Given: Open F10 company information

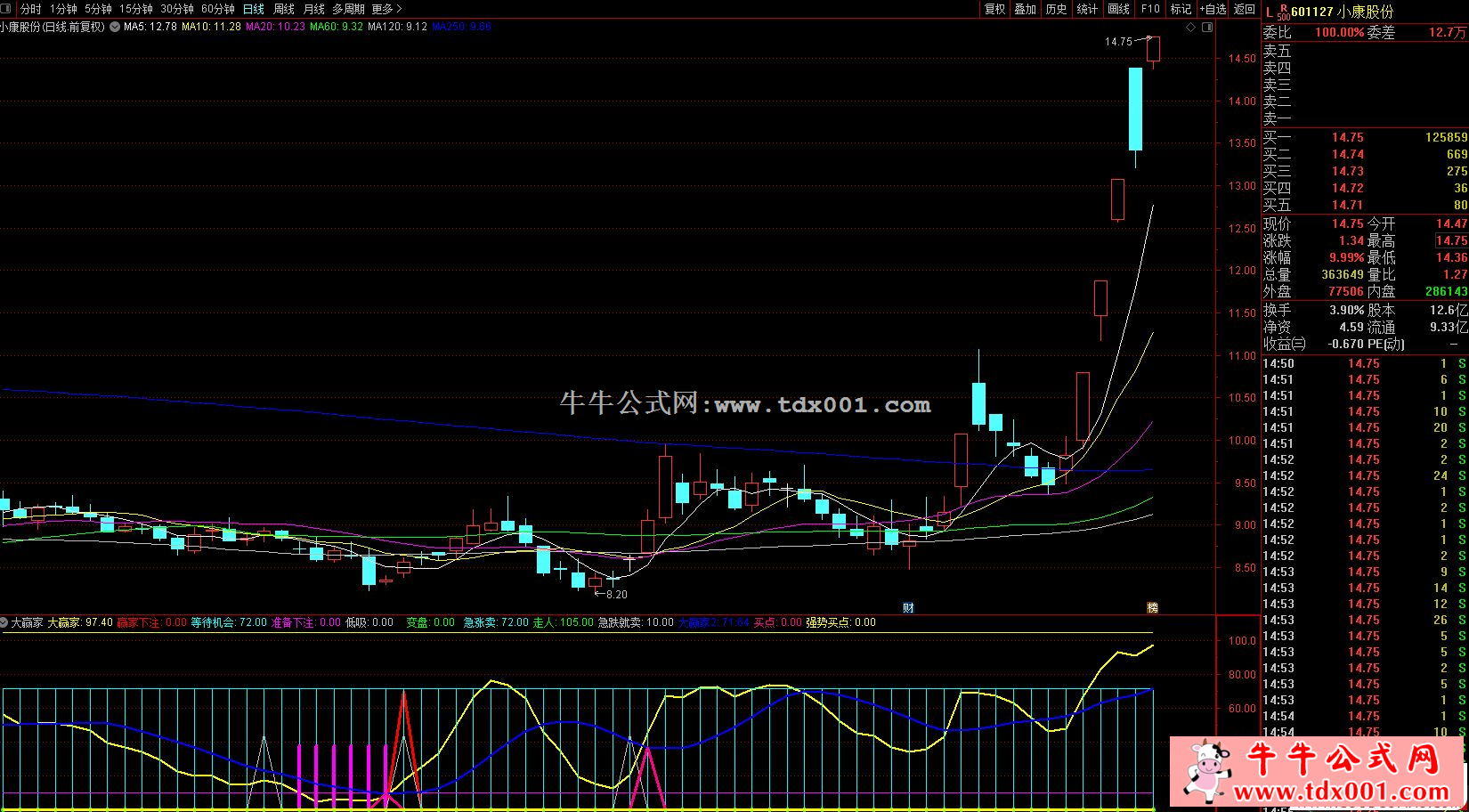Looking at the screenshot, I should [x=1150, y=9].
